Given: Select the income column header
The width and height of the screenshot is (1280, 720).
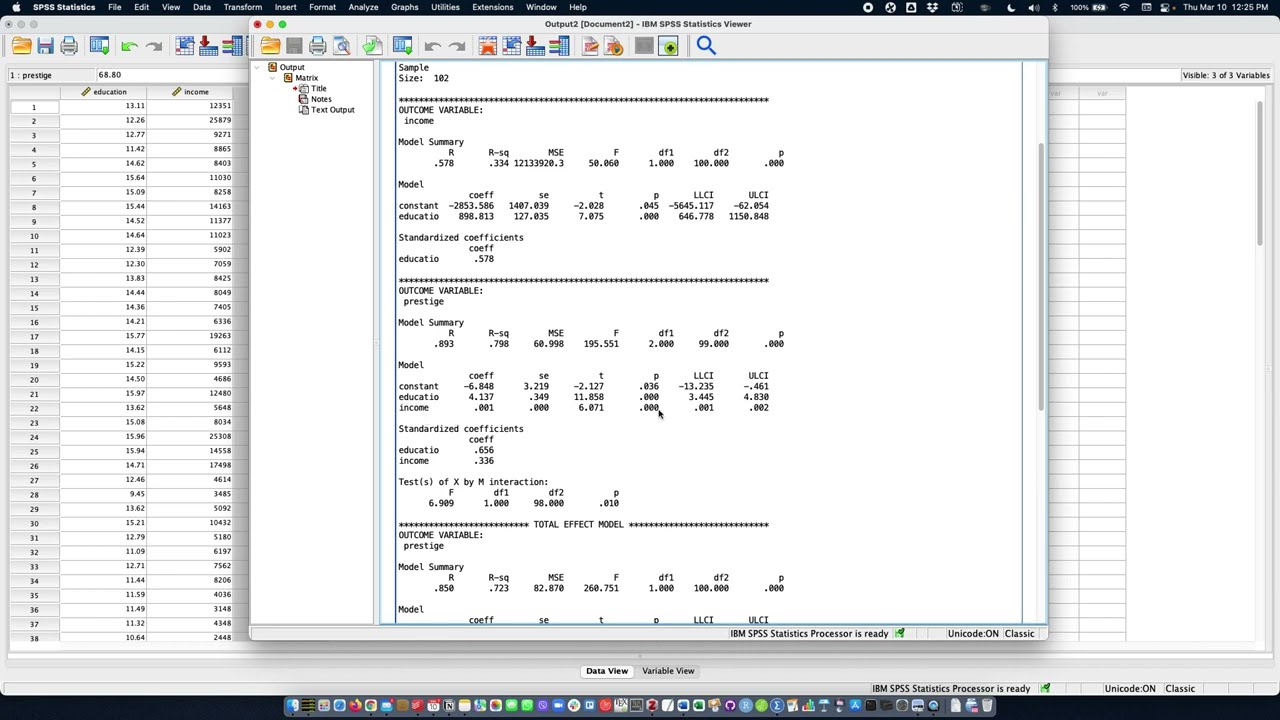Looking at the screenshot, I should tap(190, 92).
